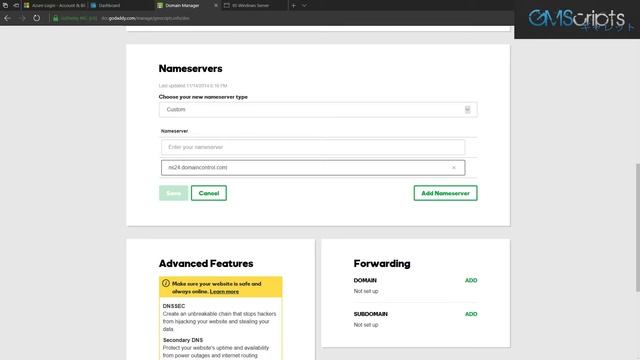Click the godaddy.com address bar URL

(145, 18)
